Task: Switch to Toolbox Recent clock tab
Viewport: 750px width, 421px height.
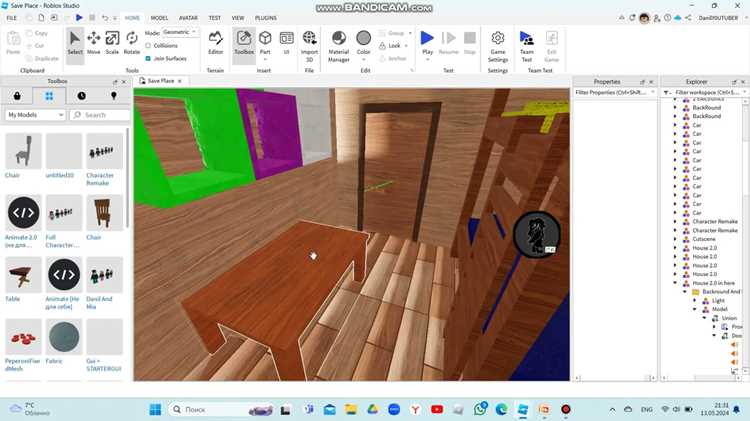Action: 81,96
